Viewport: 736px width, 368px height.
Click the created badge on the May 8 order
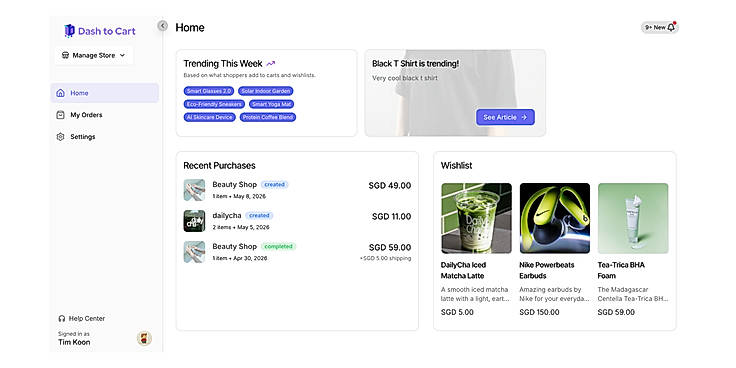point(275,185)
